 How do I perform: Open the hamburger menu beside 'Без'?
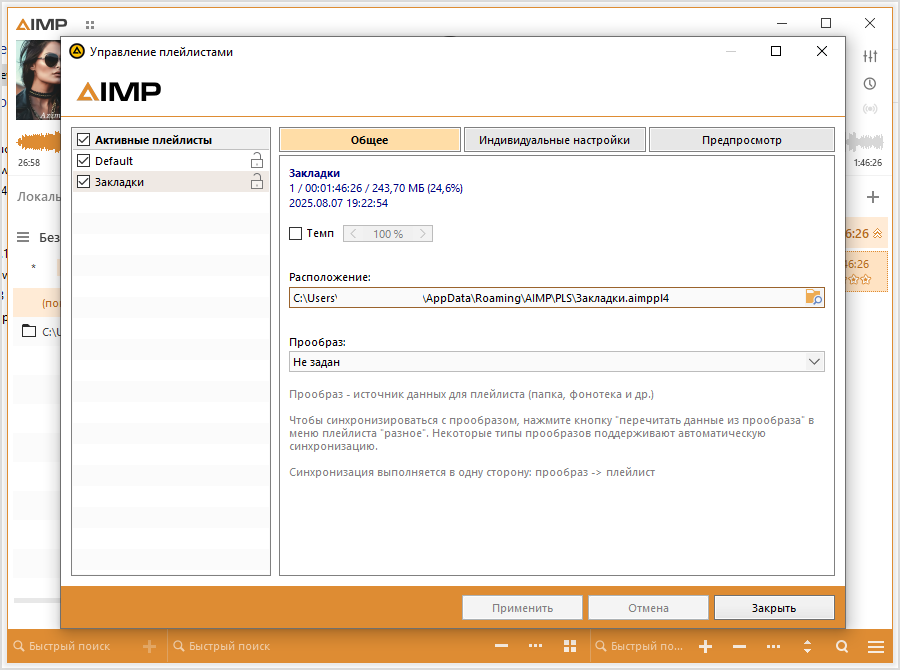[23, 237]
